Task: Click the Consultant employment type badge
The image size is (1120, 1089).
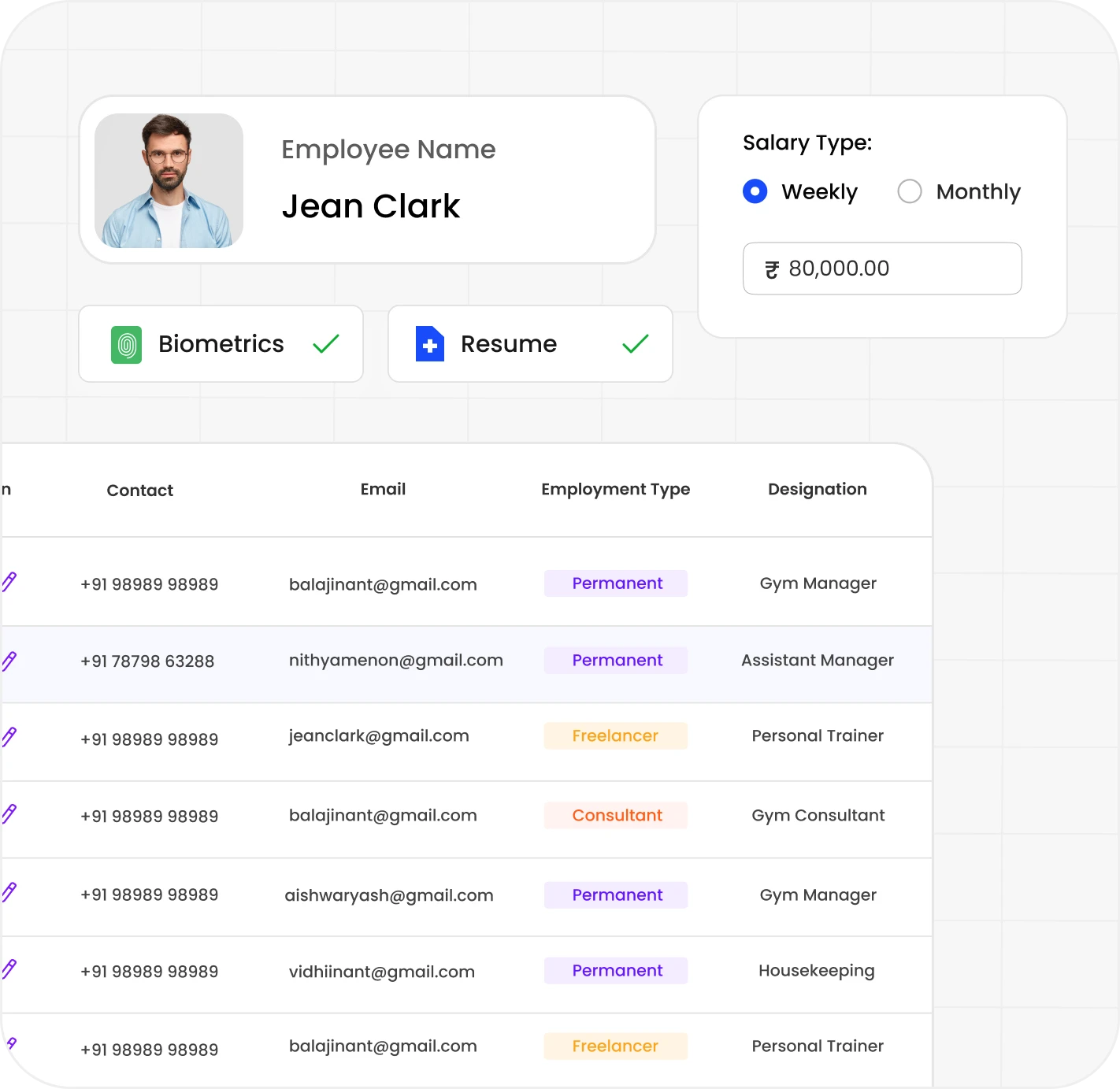Action: [x=616, y=816]
